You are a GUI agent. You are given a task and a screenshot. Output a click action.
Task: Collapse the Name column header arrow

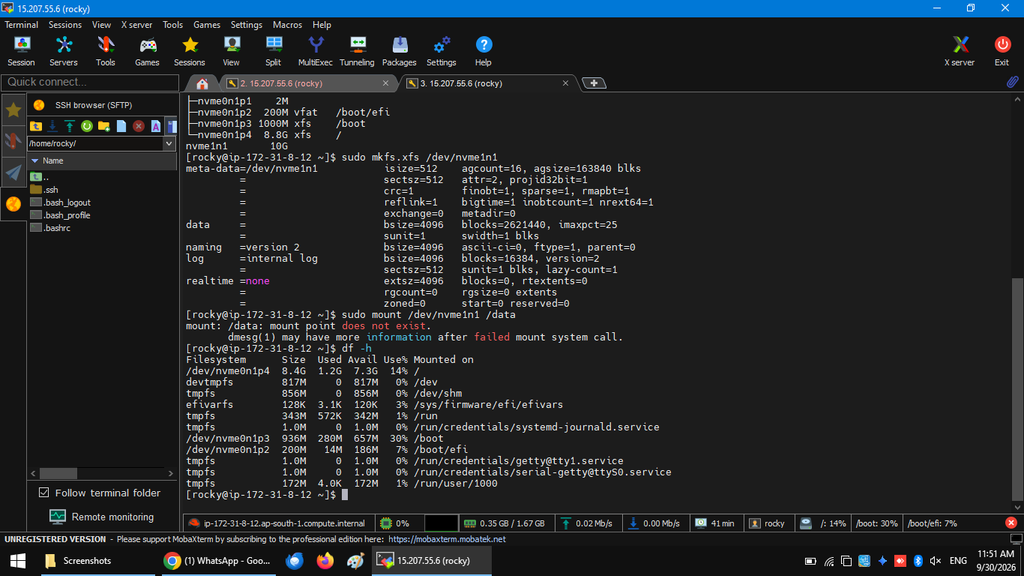tap(35, 161)
